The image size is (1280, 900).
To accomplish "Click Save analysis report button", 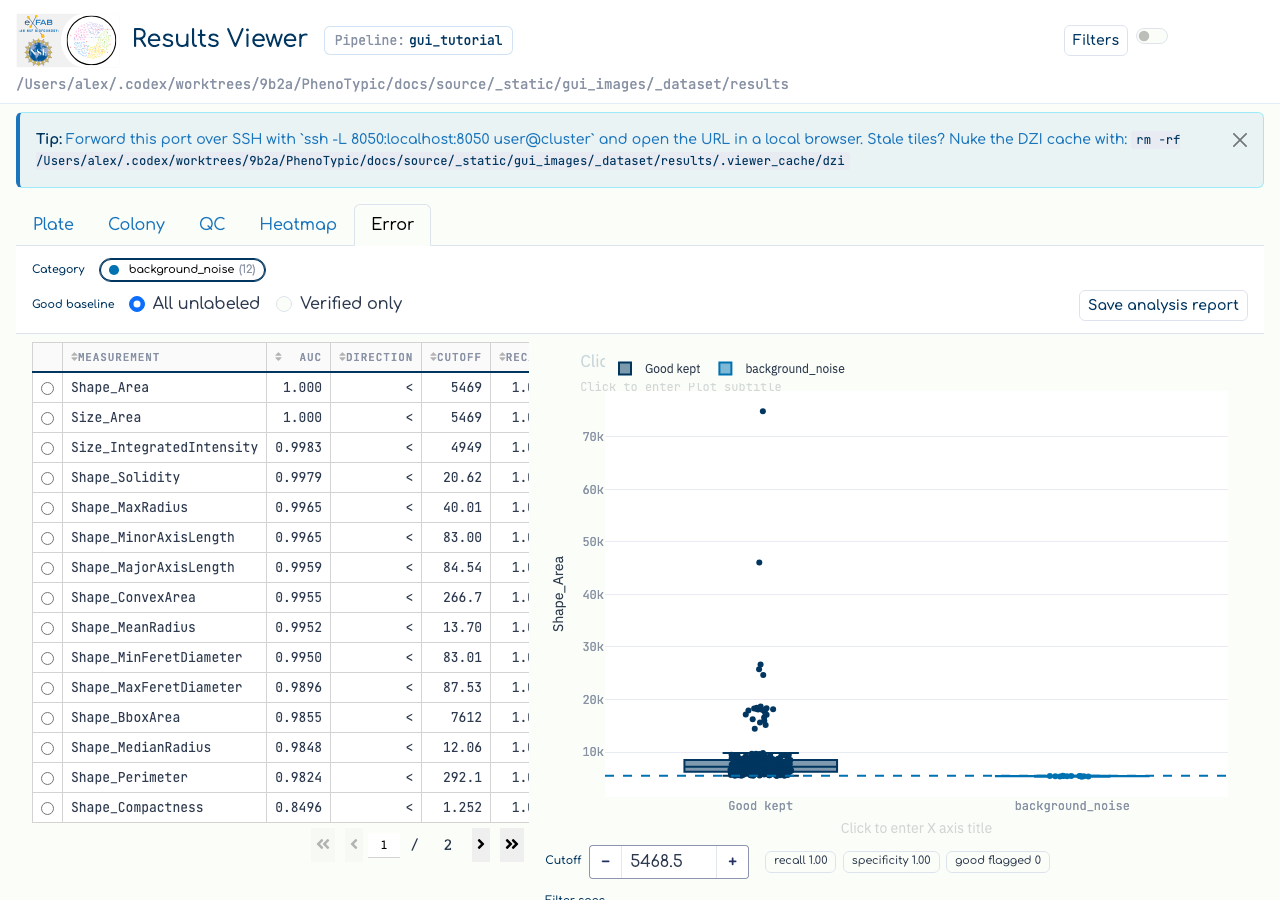I will tap(1163, 305).
